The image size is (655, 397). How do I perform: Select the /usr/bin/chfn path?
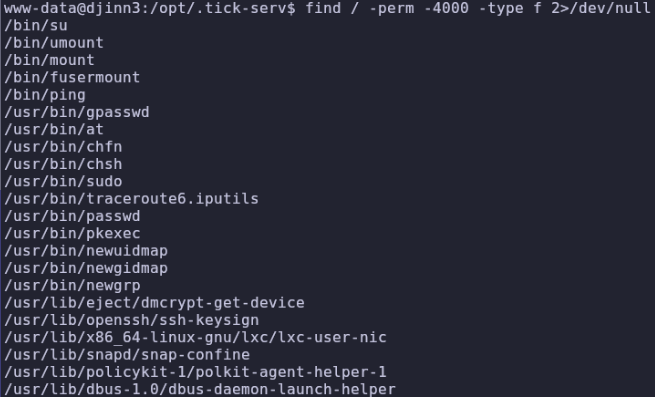coord(63,147)
